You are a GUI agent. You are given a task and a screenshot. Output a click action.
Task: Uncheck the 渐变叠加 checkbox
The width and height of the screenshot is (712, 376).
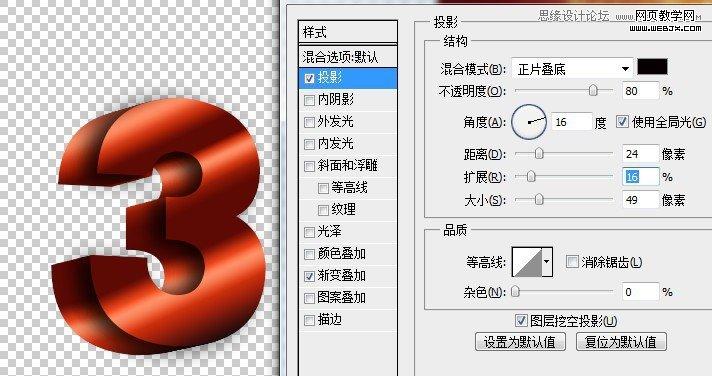[309, 276]
